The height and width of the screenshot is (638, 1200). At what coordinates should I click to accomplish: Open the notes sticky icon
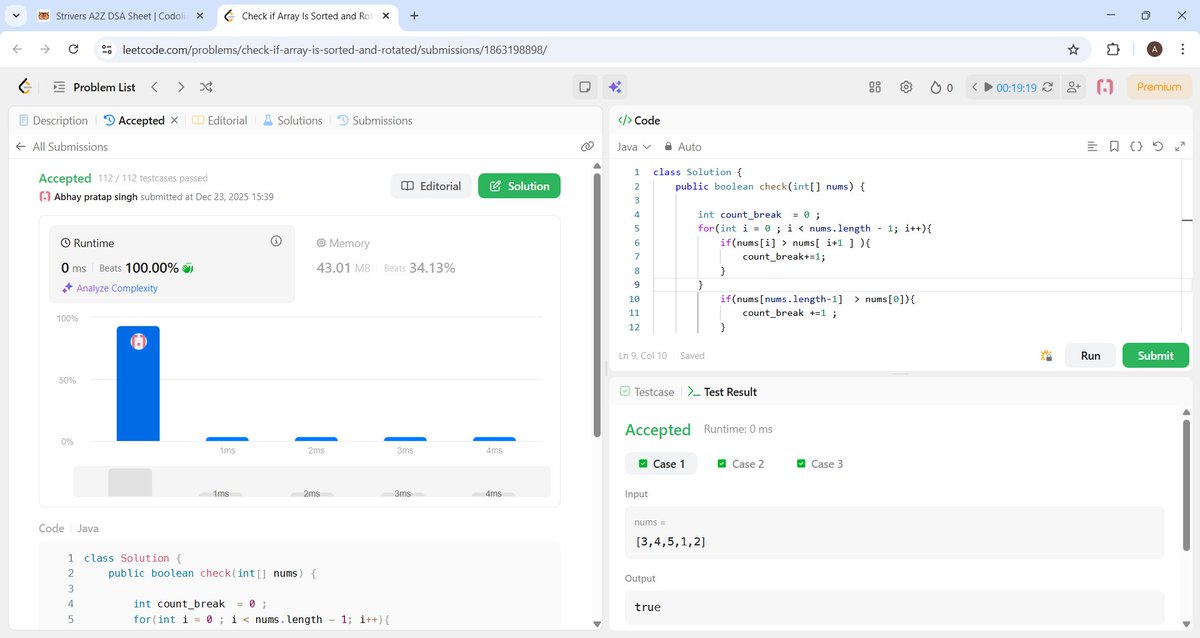pos(585,87)
